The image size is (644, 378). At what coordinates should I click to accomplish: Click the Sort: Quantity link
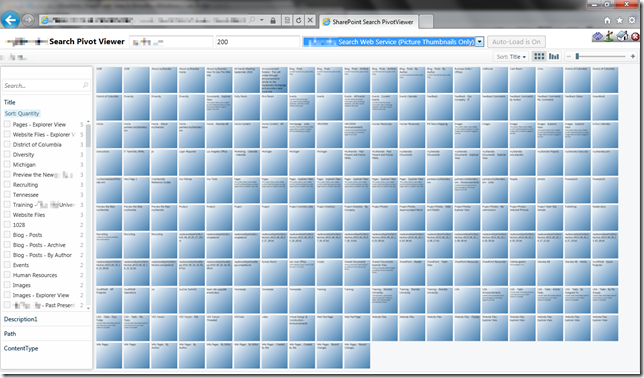22,113
